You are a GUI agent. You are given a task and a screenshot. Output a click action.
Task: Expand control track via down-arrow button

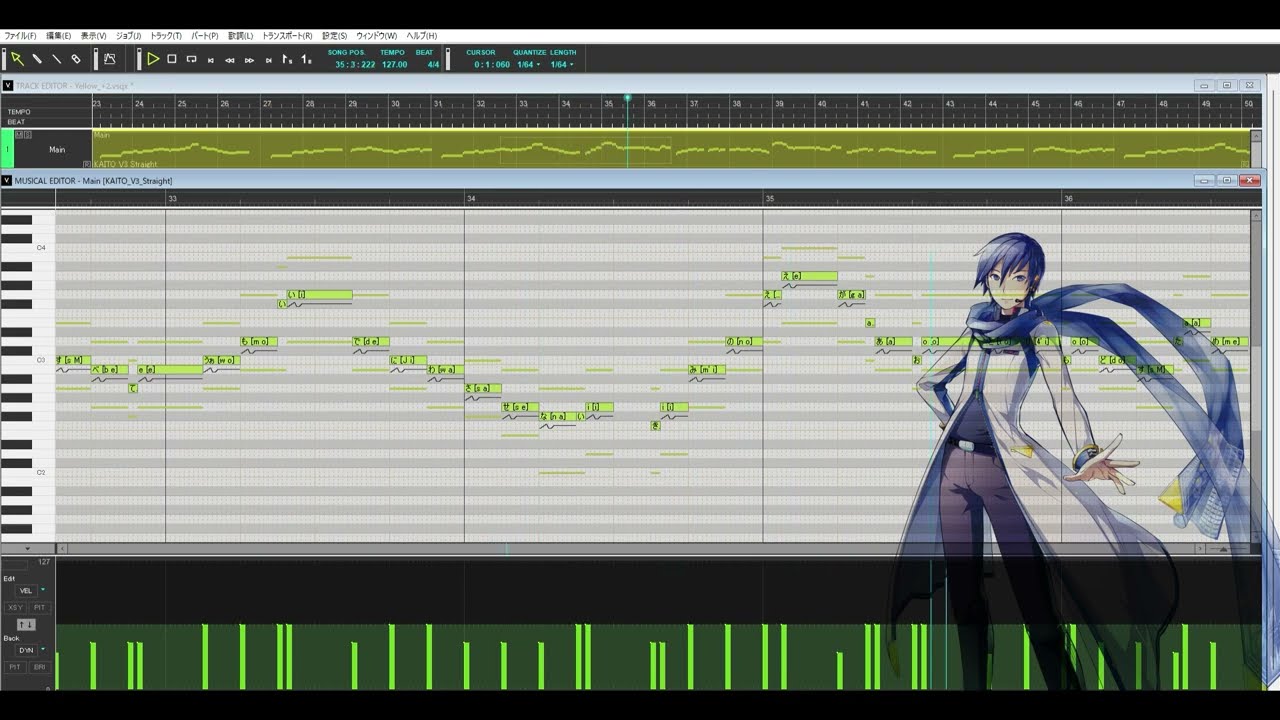point(27,549)
